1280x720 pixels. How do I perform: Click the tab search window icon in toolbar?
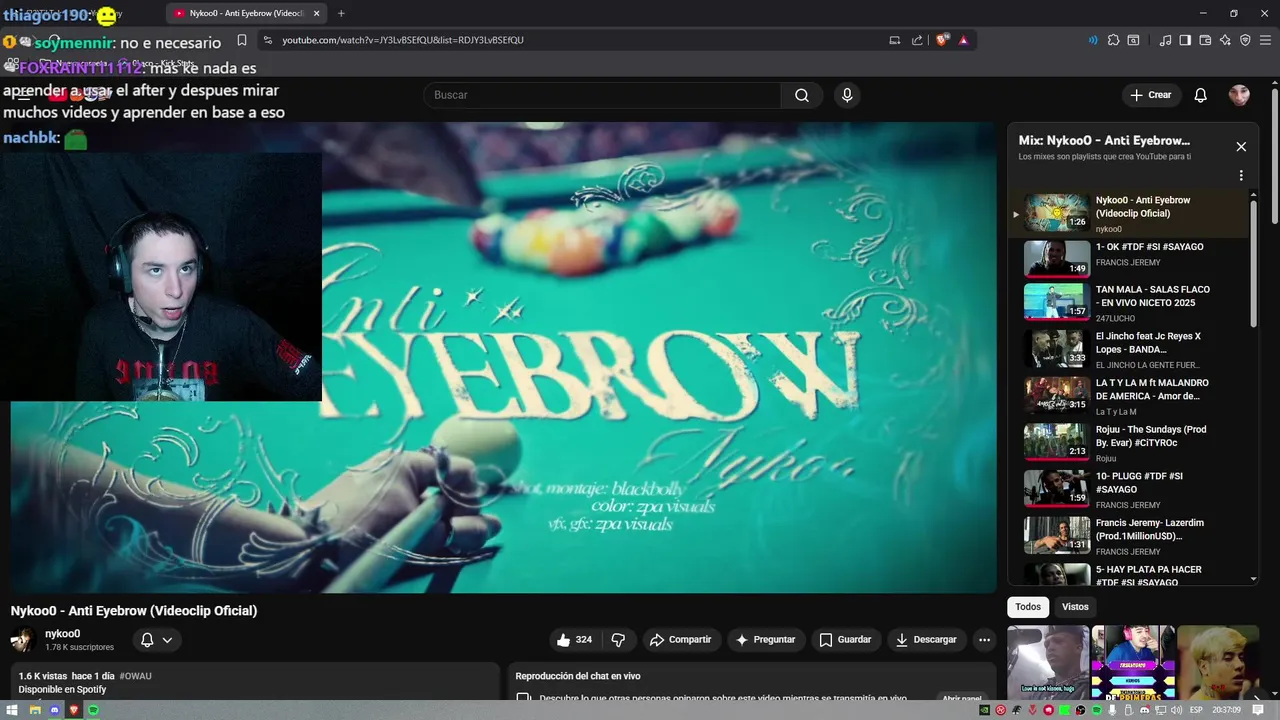coord(1133,40)
